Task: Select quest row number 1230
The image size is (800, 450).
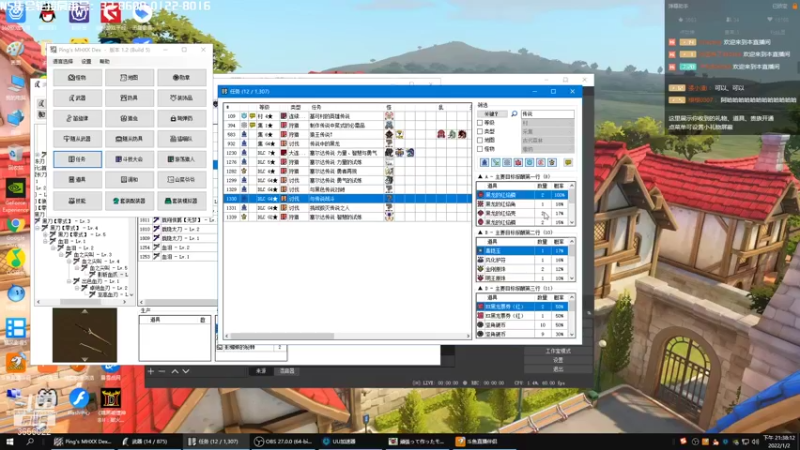Action: [347, 153]
